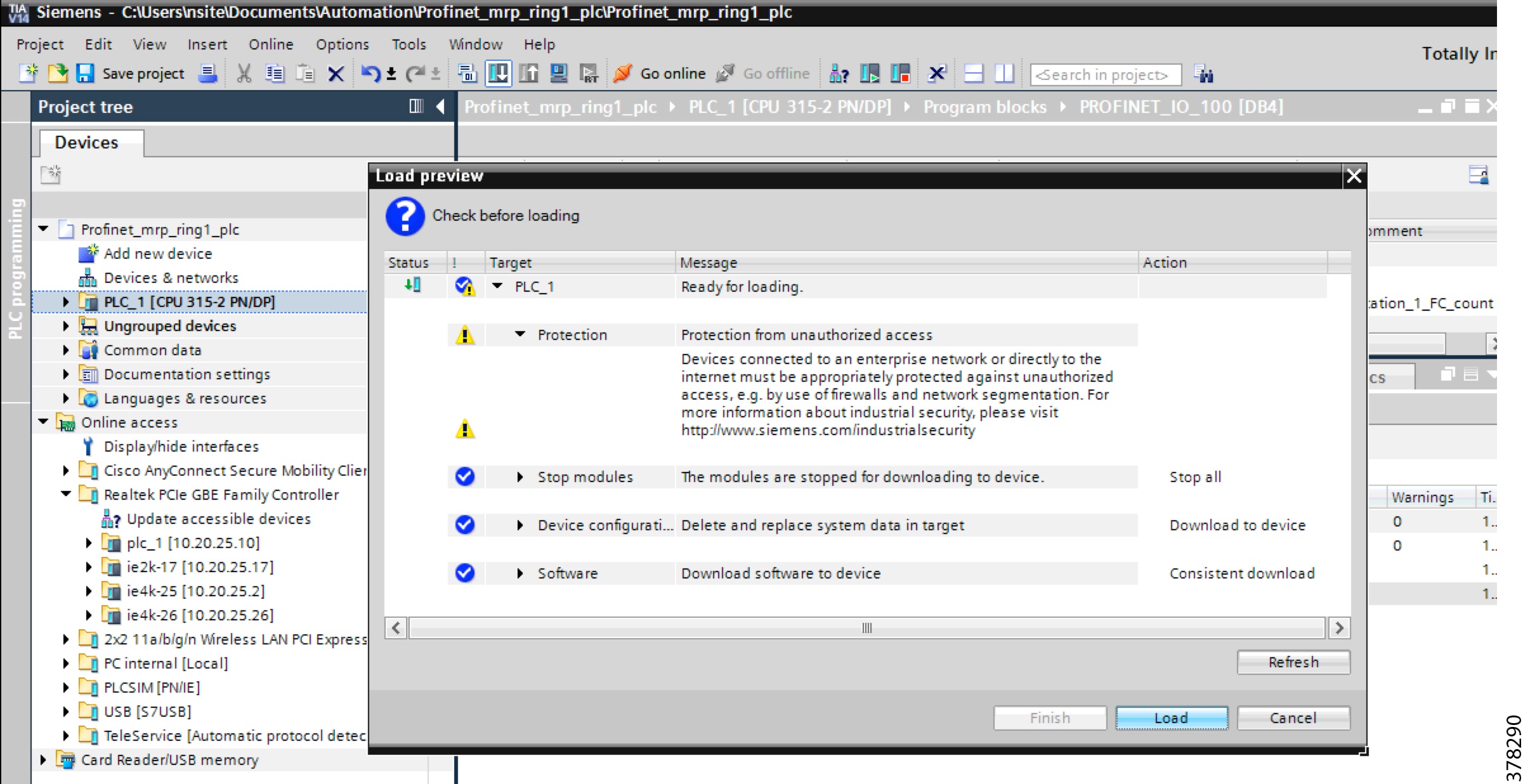The image size is (1523, 784).
Task: Click the binoculars search icon
Action: point(1203,74)
